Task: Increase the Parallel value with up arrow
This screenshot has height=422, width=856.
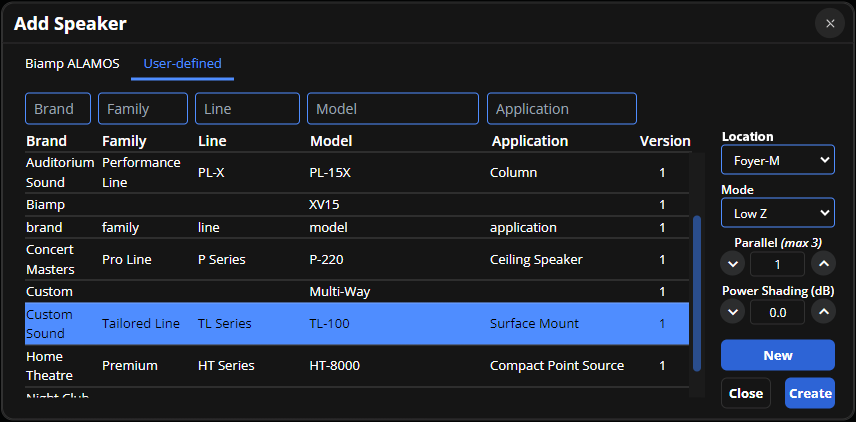Action: point(822,264)
